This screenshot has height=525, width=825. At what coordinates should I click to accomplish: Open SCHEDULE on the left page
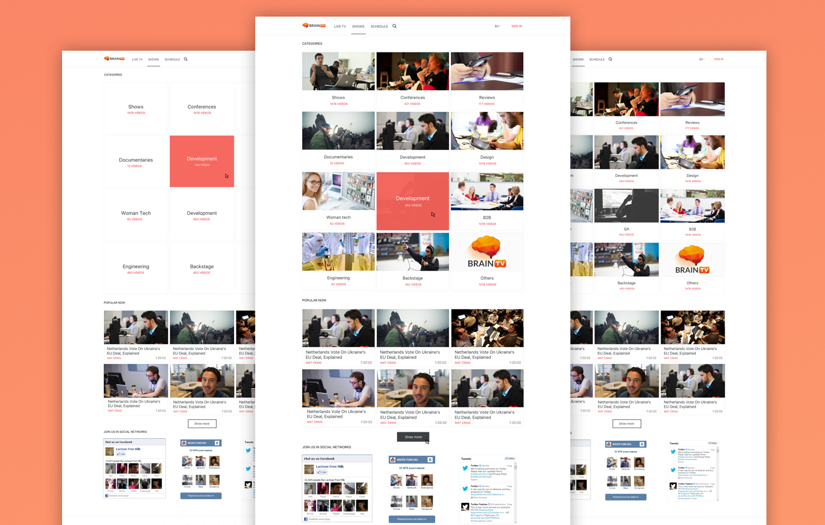(x=173, y=59)
